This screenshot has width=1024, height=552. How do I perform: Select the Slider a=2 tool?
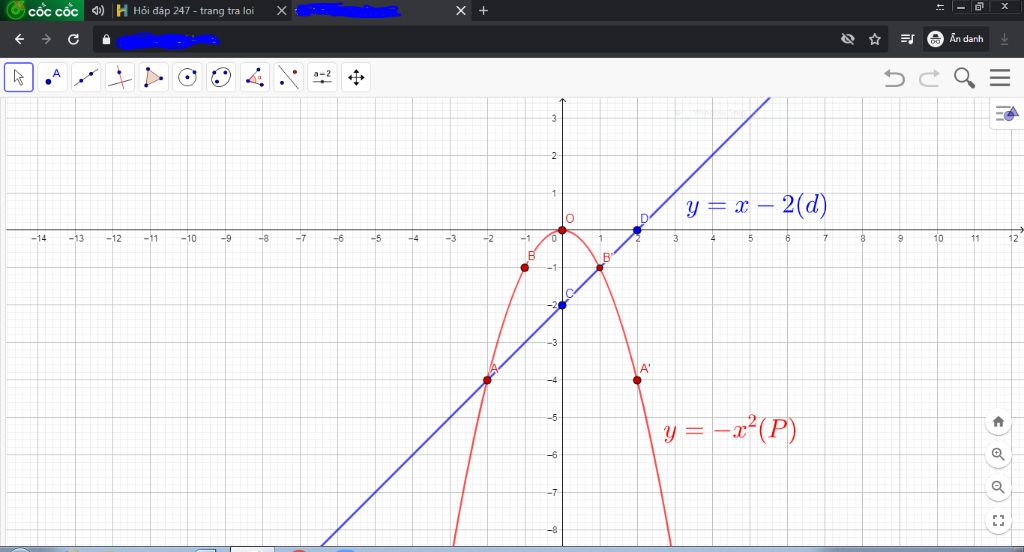pyautogui.click(x=322, y=78)
